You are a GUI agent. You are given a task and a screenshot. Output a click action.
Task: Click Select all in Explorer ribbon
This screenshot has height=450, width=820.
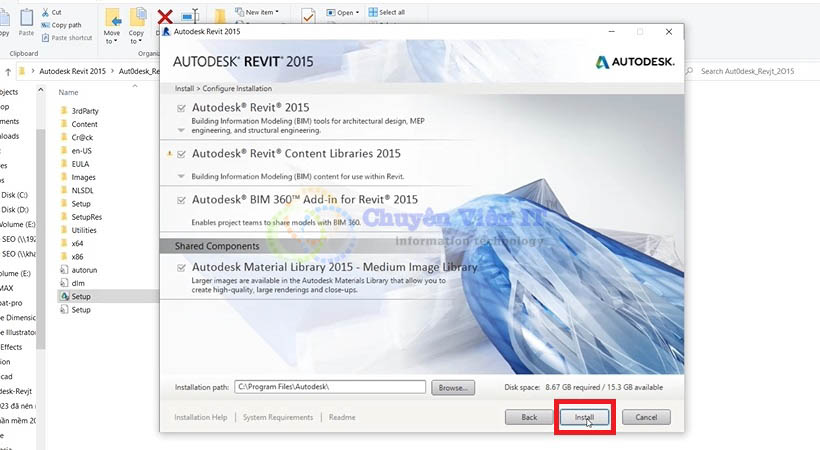(x=386, y=12)
